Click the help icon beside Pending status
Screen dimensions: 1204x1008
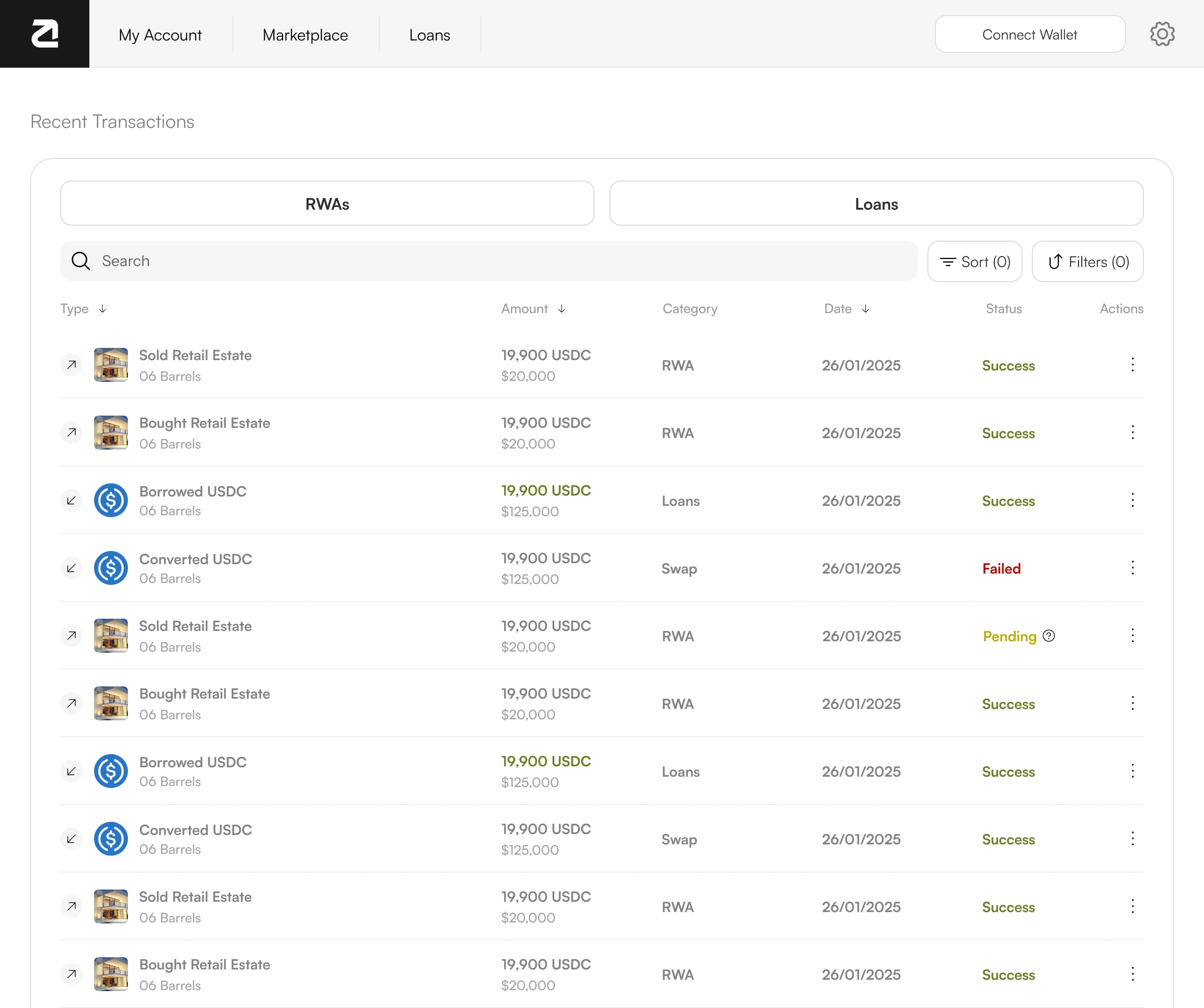(1049, 636)
